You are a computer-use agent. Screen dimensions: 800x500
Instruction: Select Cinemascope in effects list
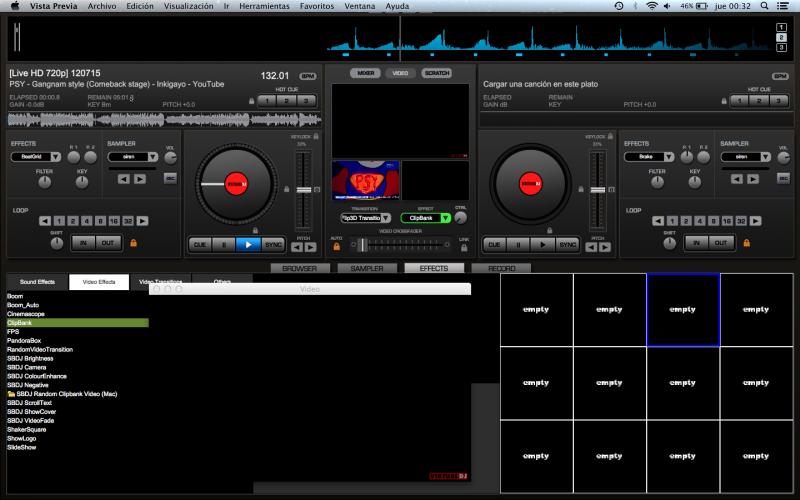coord(26,314)
